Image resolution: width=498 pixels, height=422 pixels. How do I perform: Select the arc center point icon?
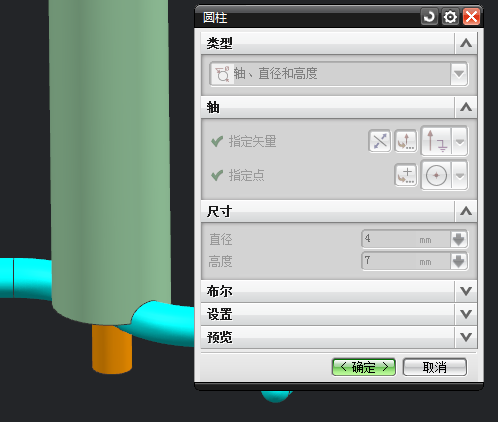pyautogui.click(x=436, y=175)
